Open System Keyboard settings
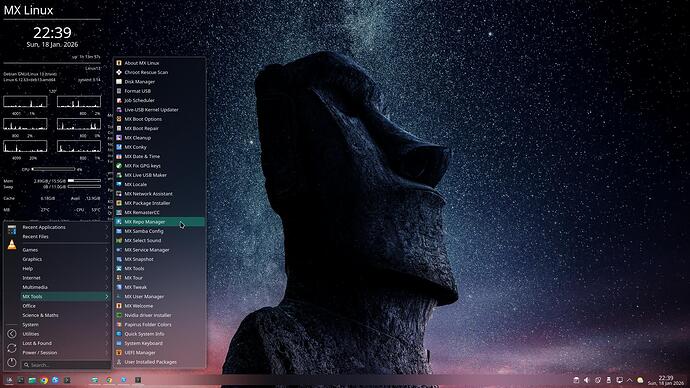Viewport: 690px width, 388px height. tap(159, 343)
